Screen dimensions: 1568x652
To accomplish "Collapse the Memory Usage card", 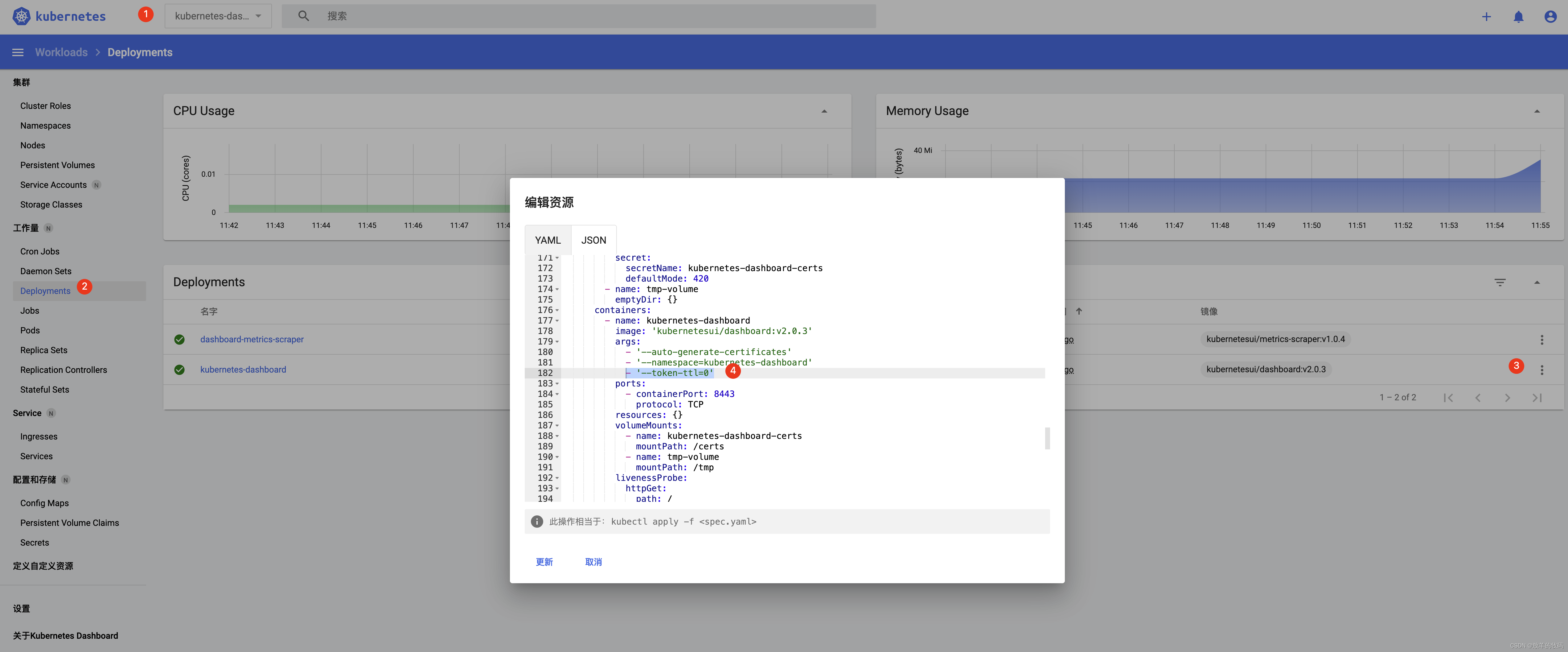I will (1536, 111).
